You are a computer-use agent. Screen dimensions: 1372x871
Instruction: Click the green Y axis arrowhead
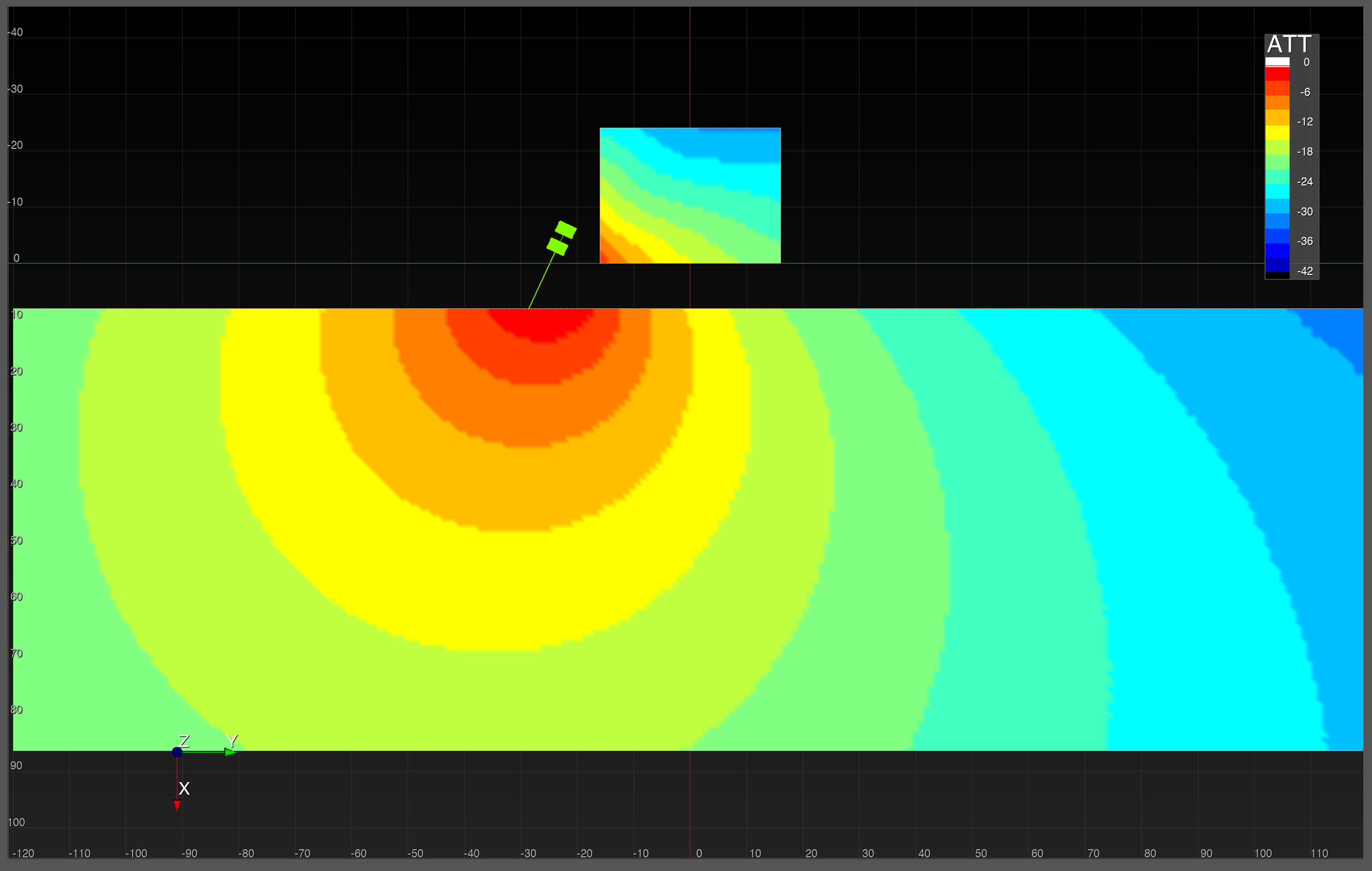(x=230, y=752)
